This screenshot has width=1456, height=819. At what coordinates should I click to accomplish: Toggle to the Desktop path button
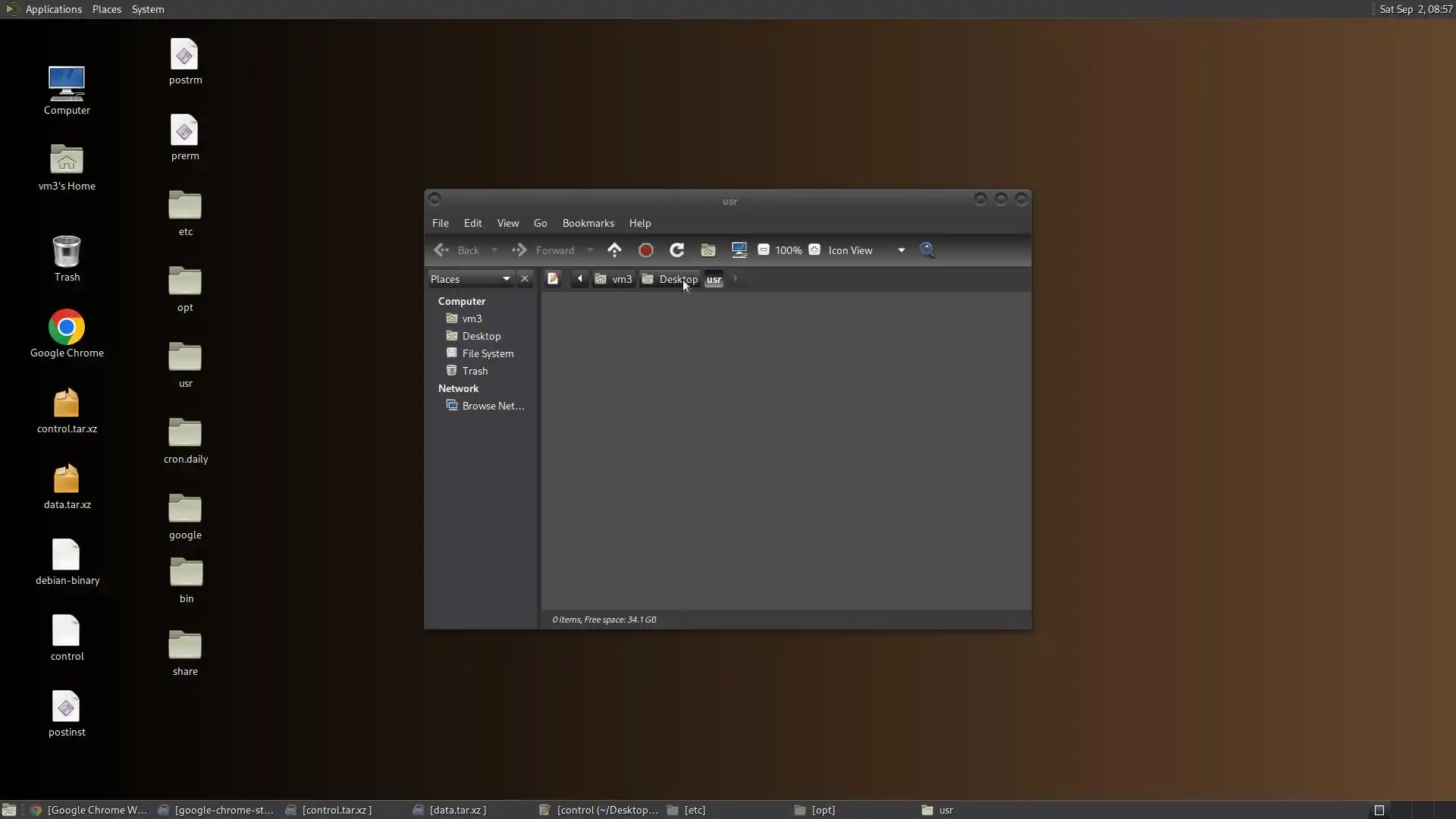coord(670,279)
